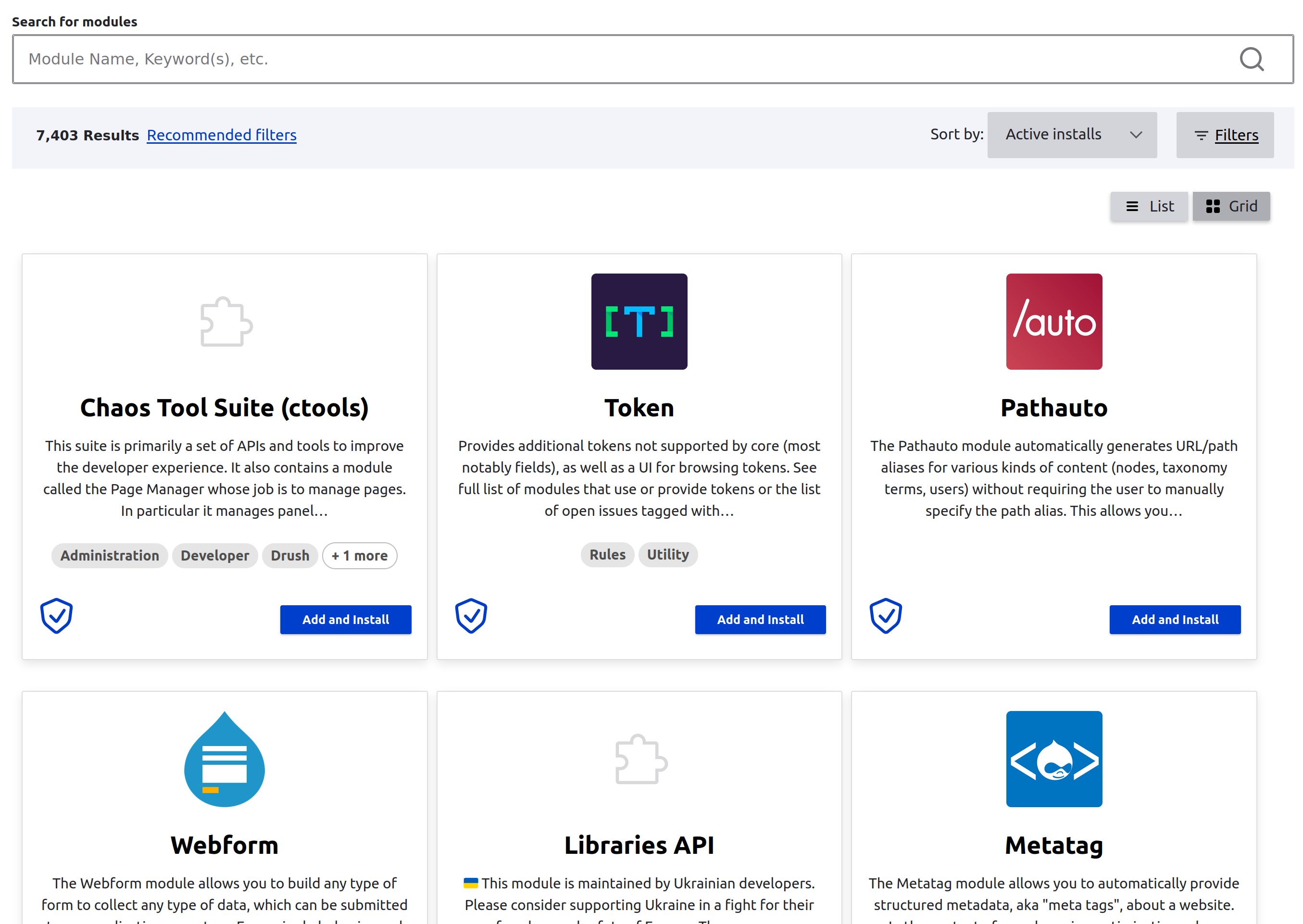Click the list lines icon in List toggle
Viewport: 1303px width, 924px height.
1132,206
